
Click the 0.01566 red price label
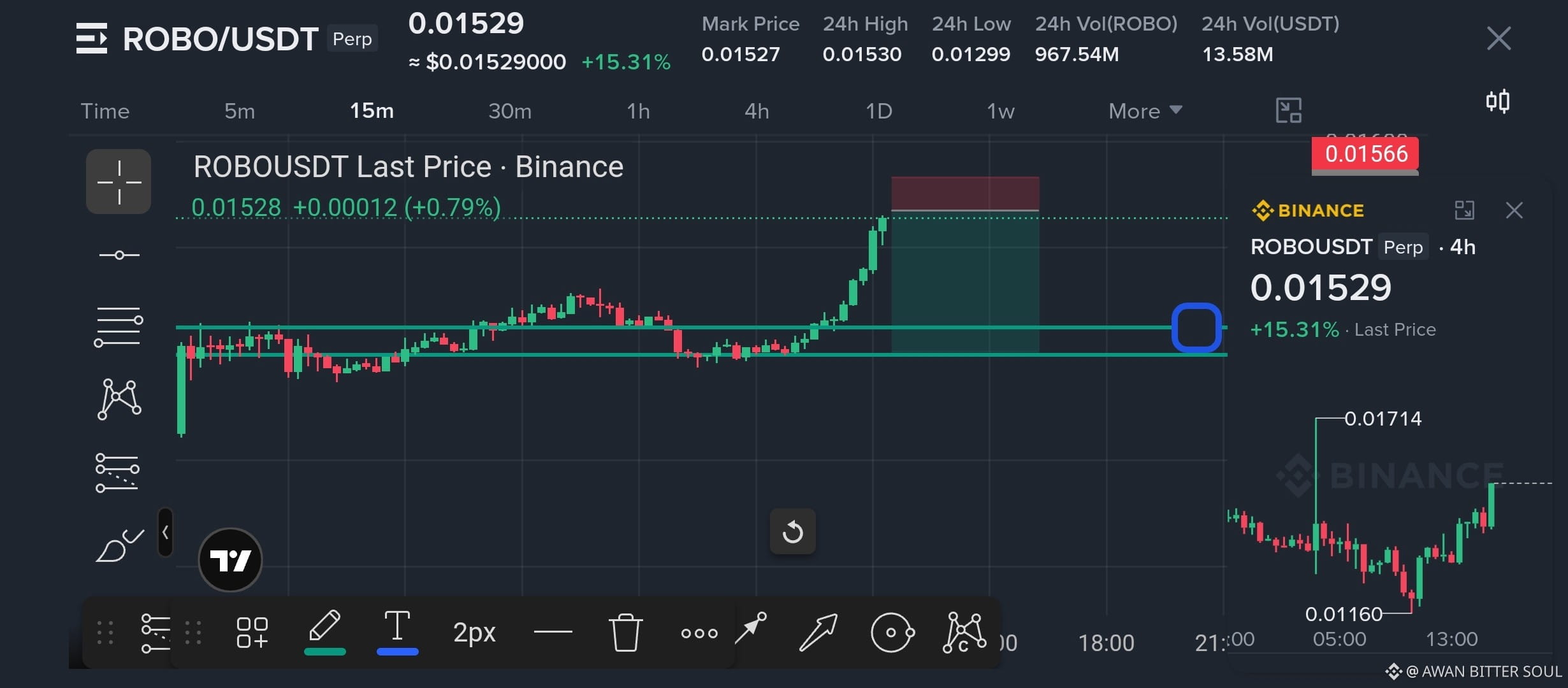[x=1365, y=154]
